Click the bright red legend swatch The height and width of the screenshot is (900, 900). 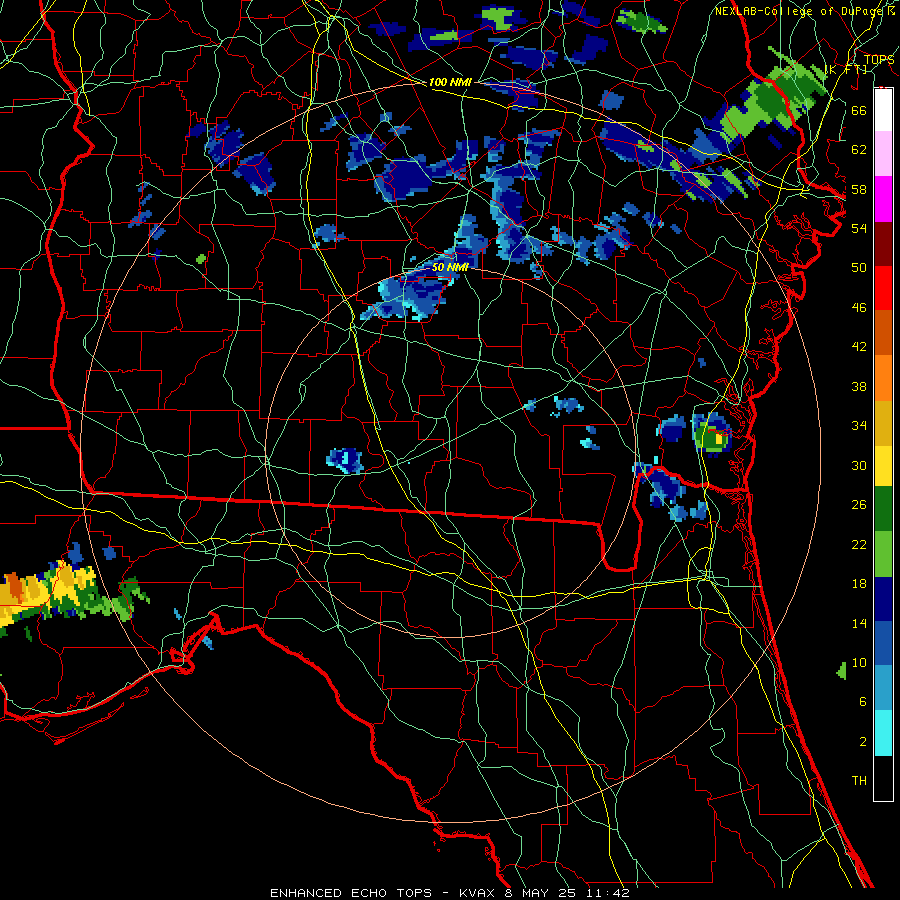coord(883,288)
